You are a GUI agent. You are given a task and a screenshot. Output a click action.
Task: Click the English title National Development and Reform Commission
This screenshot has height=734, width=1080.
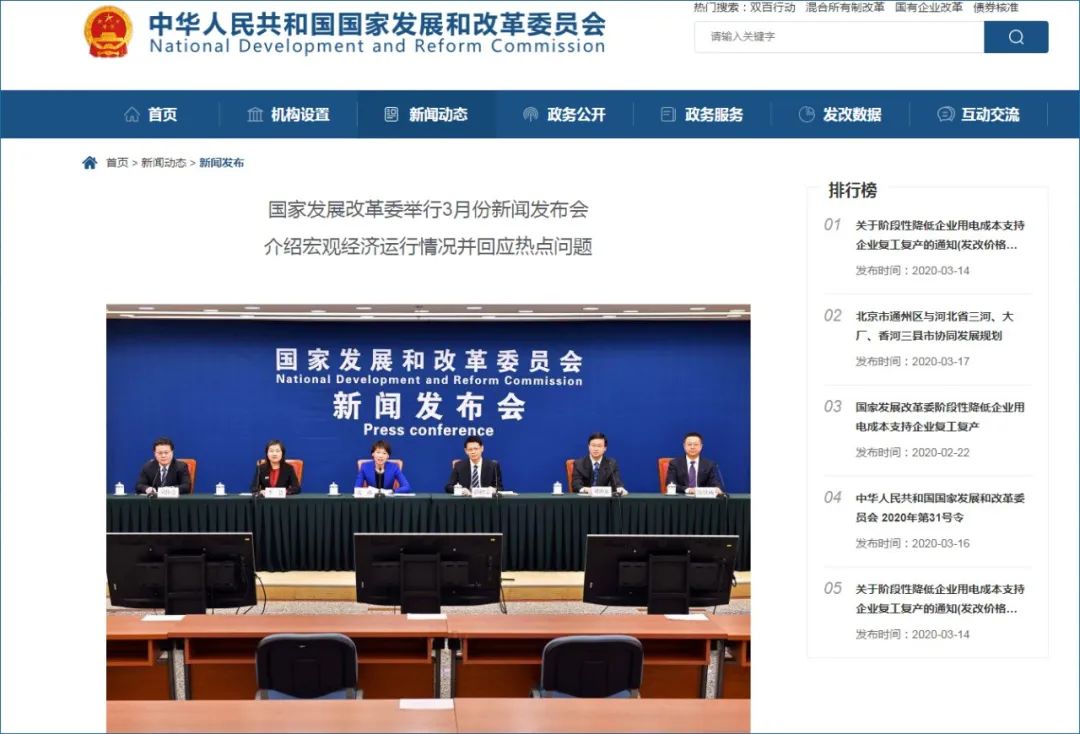[x=377, y=46]
